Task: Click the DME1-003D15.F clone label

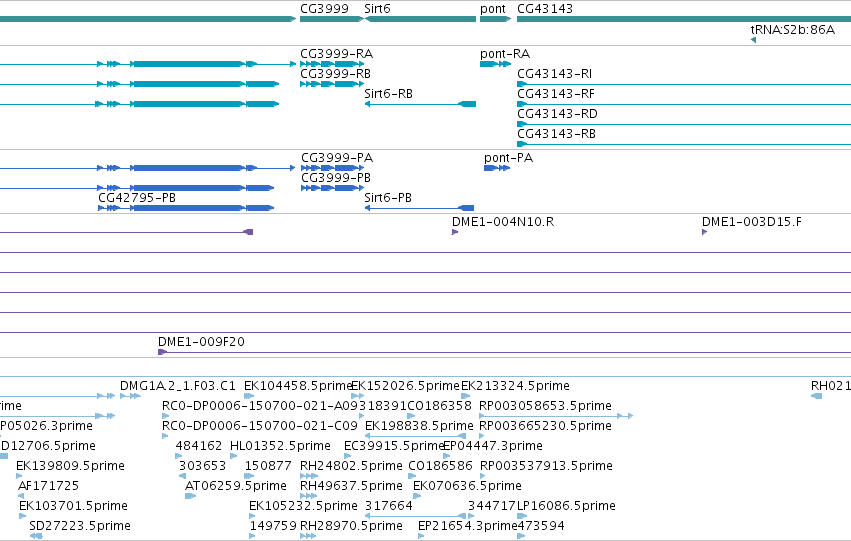Action: click(752, 222)
